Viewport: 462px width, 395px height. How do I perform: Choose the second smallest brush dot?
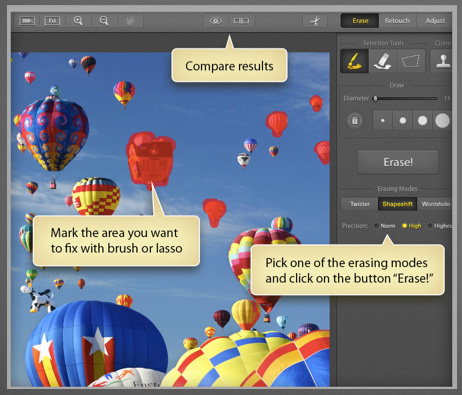pyautogui.click(x=403, y=121)
